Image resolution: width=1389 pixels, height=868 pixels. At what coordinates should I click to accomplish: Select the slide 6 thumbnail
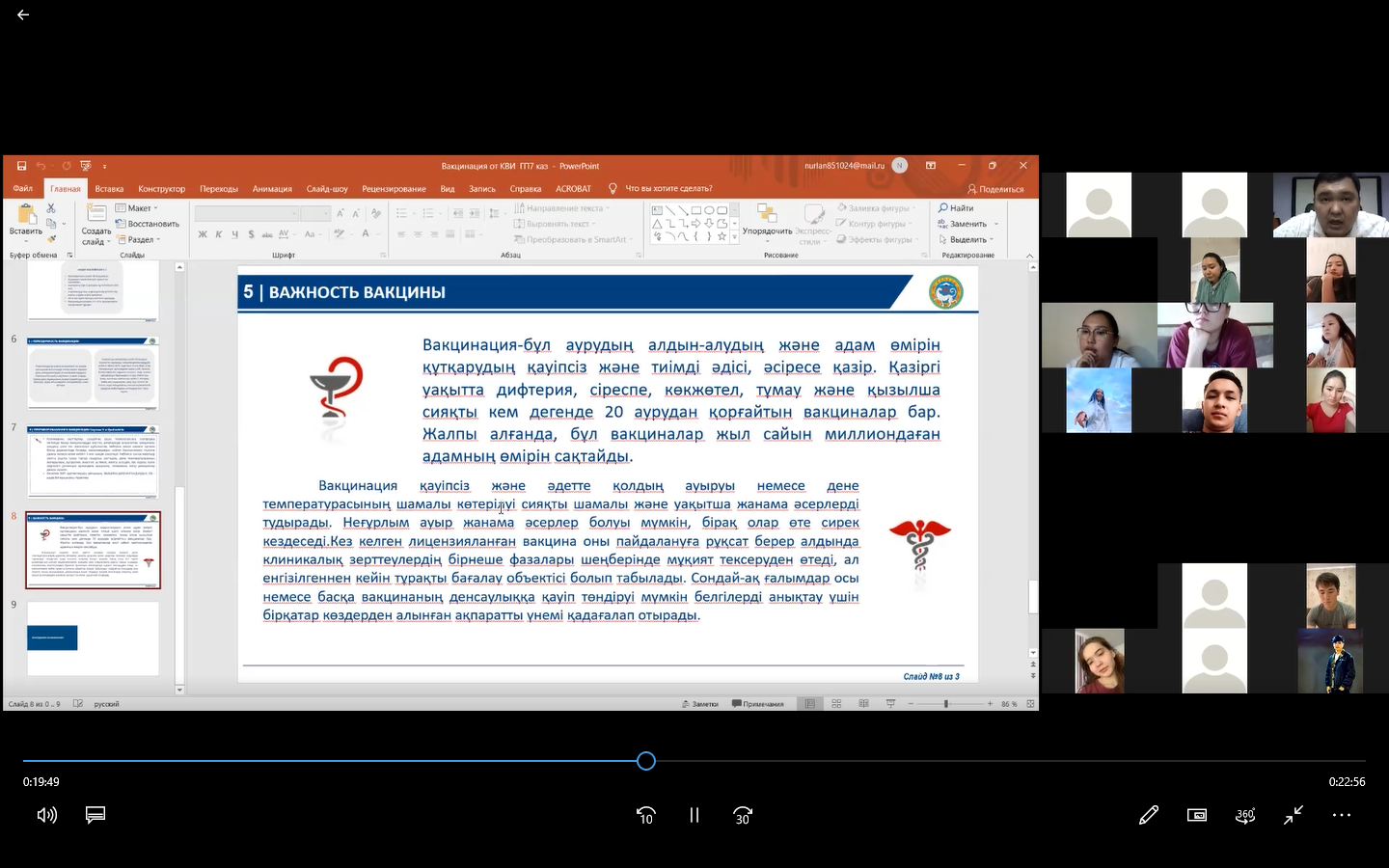click(x=94, y=374)
